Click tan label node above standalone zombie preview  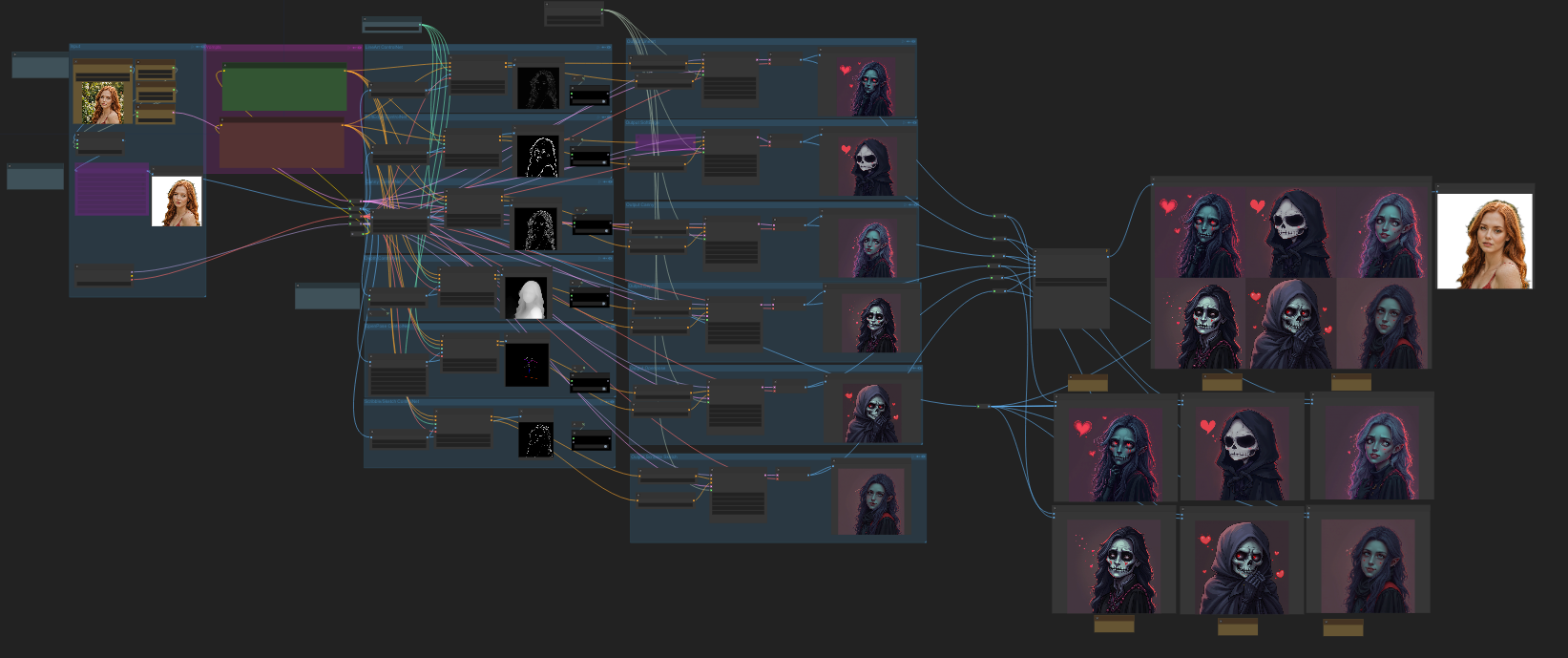click(1088, 384)
